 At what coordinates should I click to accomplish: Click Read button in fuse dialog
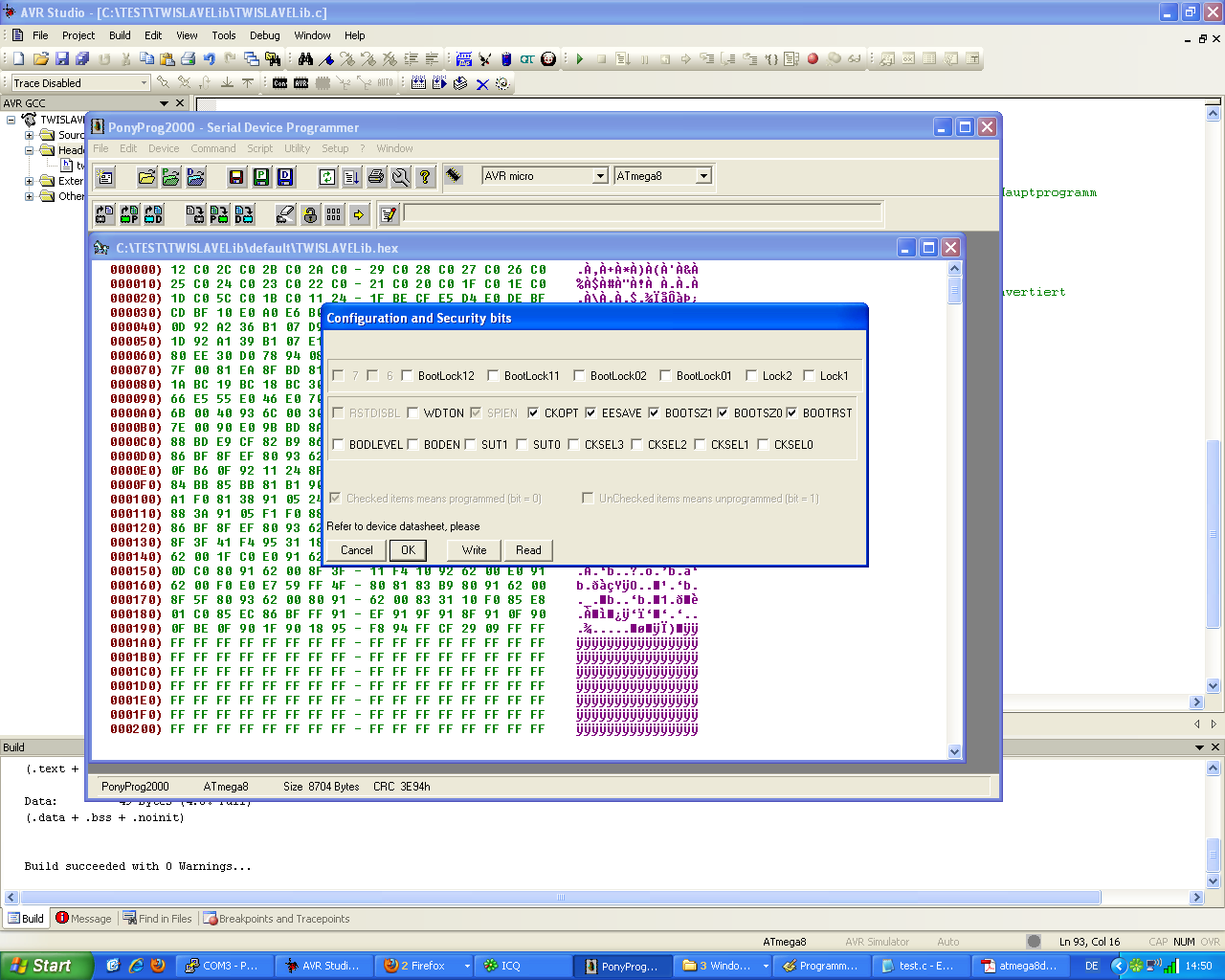pos(528,550)
